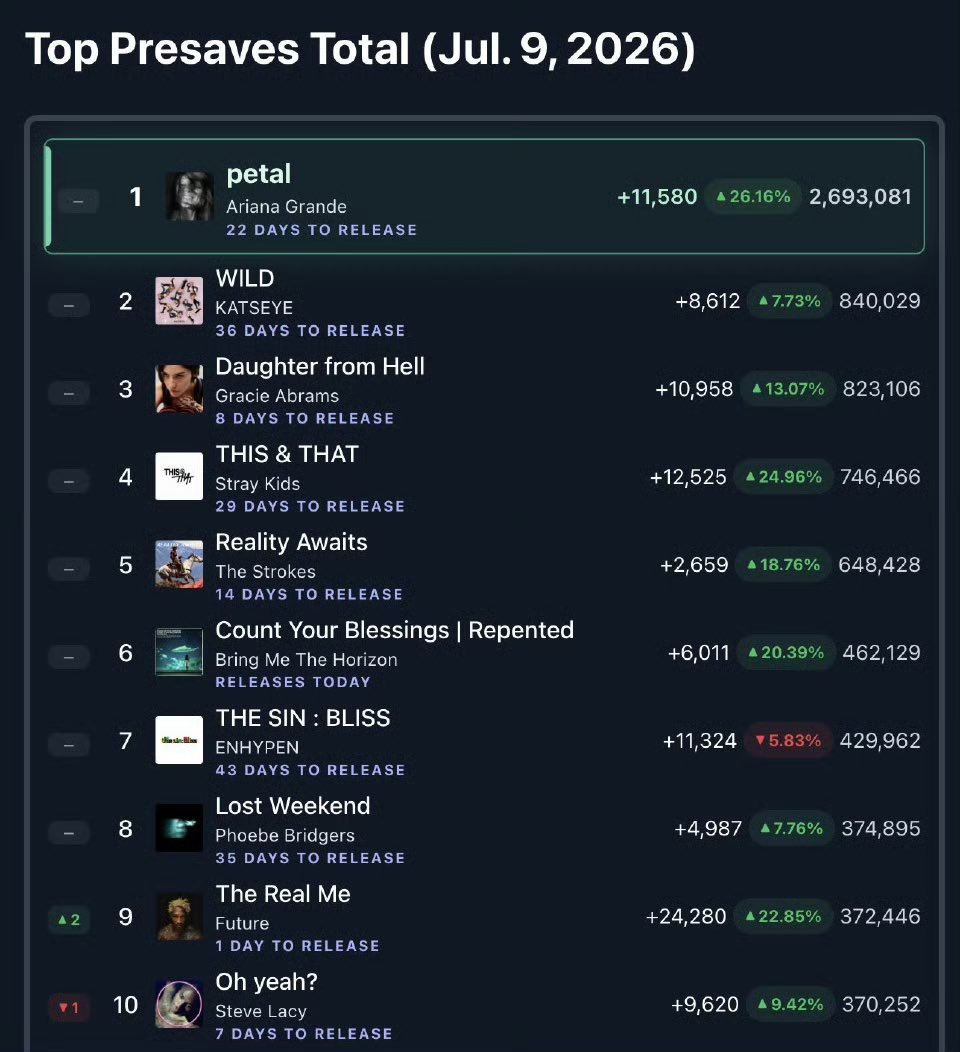Open the THIS & THAT cover art

179,476
